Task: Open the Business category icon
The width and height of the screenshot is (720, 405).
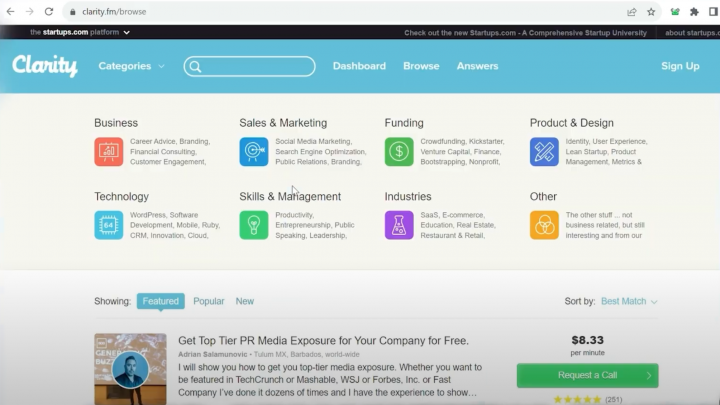Action: [x=108, y=152]
